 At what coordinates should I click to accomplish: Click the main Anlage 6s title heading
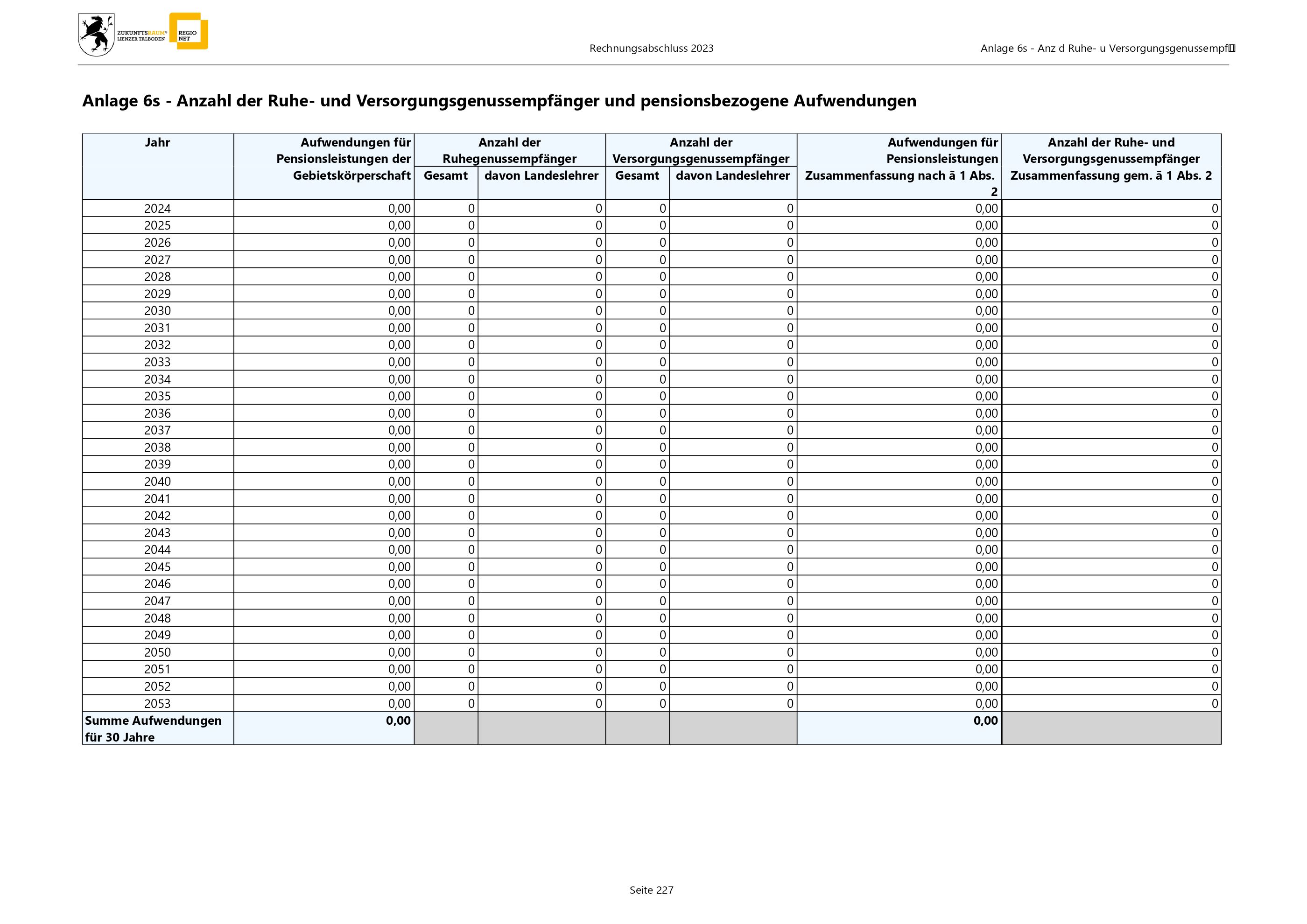coord(499,101)
